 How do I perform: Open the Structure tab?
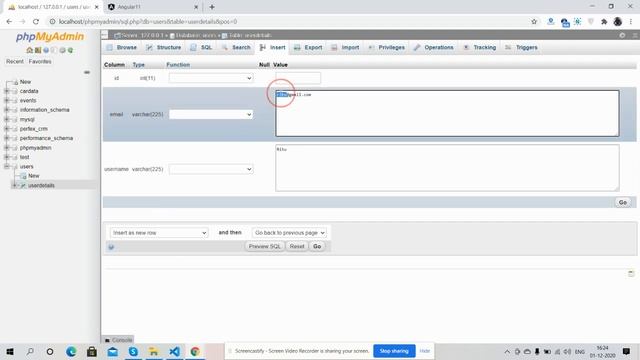coord(164,47)
